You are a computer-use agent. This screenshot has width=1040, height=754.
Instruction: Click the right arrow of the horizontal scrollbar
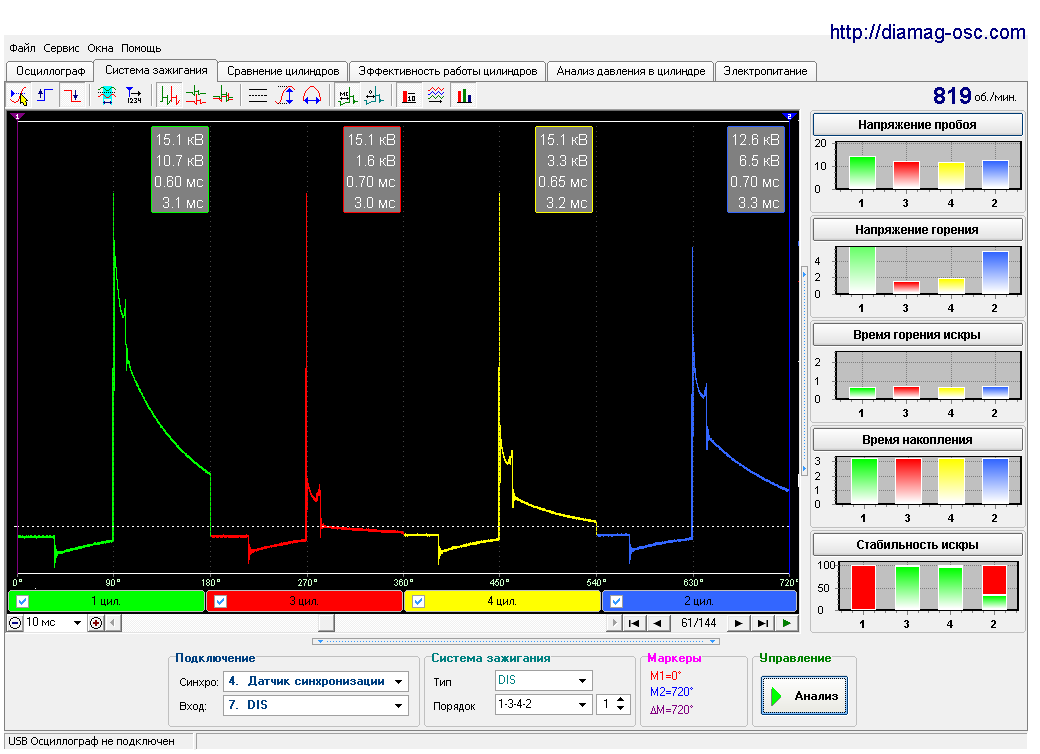[614, 623]
